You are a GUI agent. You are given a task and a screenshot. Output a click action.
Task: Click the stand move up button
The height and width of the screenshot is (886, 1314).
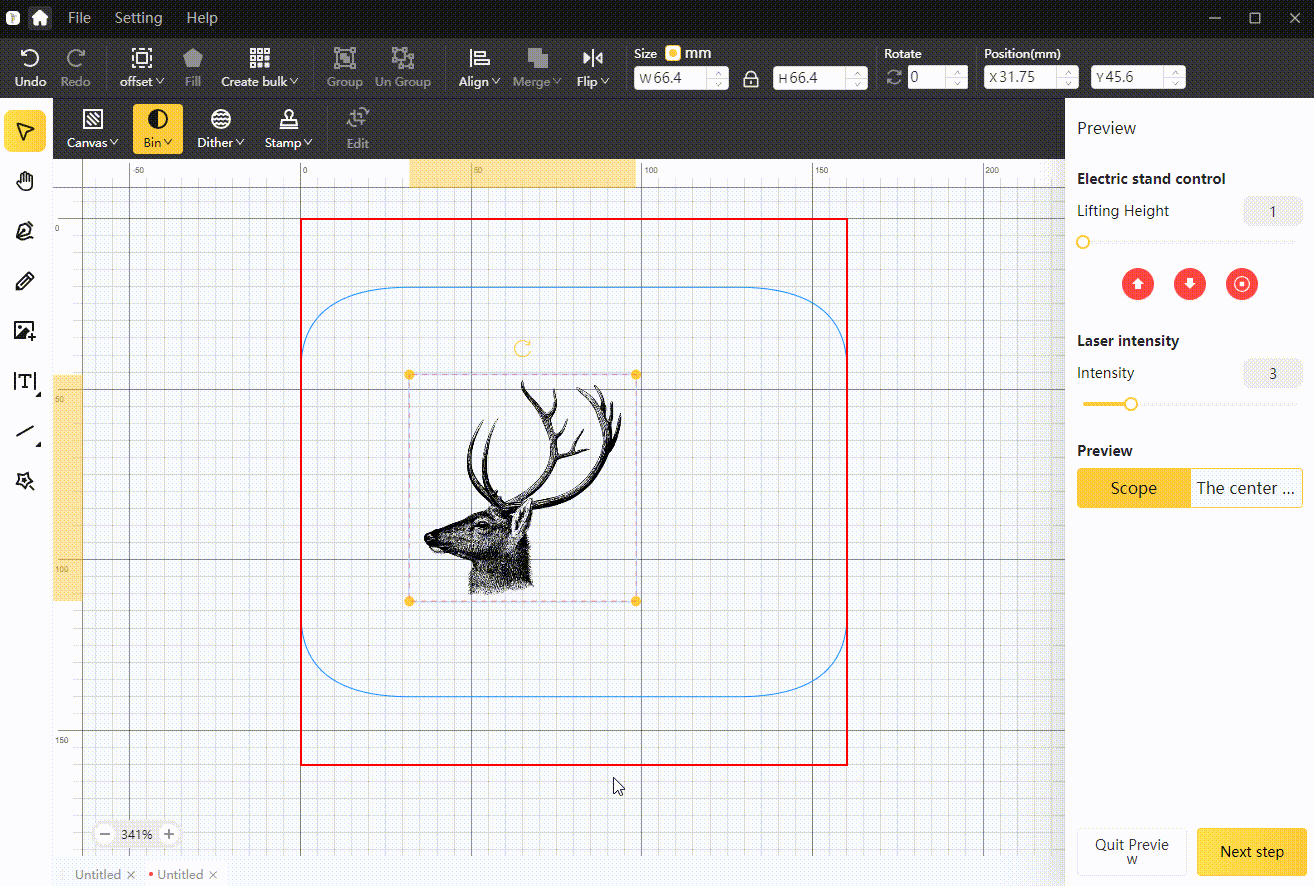pos(1138,284)
